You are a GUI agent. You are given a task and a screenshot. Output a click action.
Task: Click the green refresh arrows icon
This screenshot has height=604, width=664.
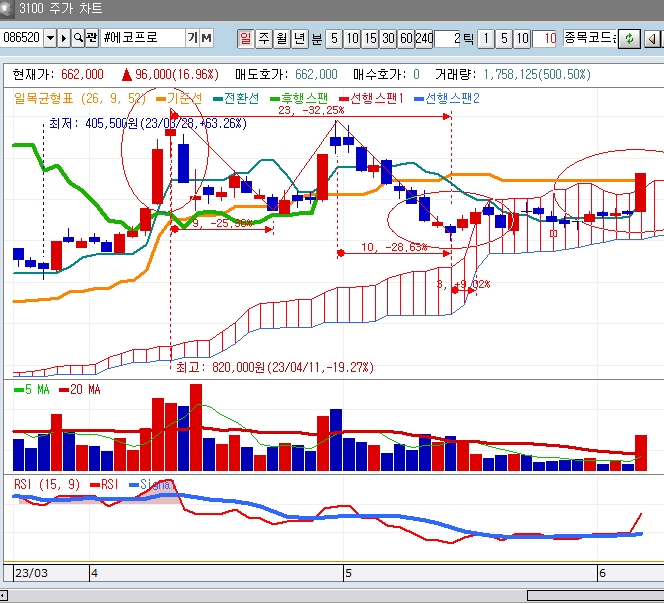coord(629,38)
